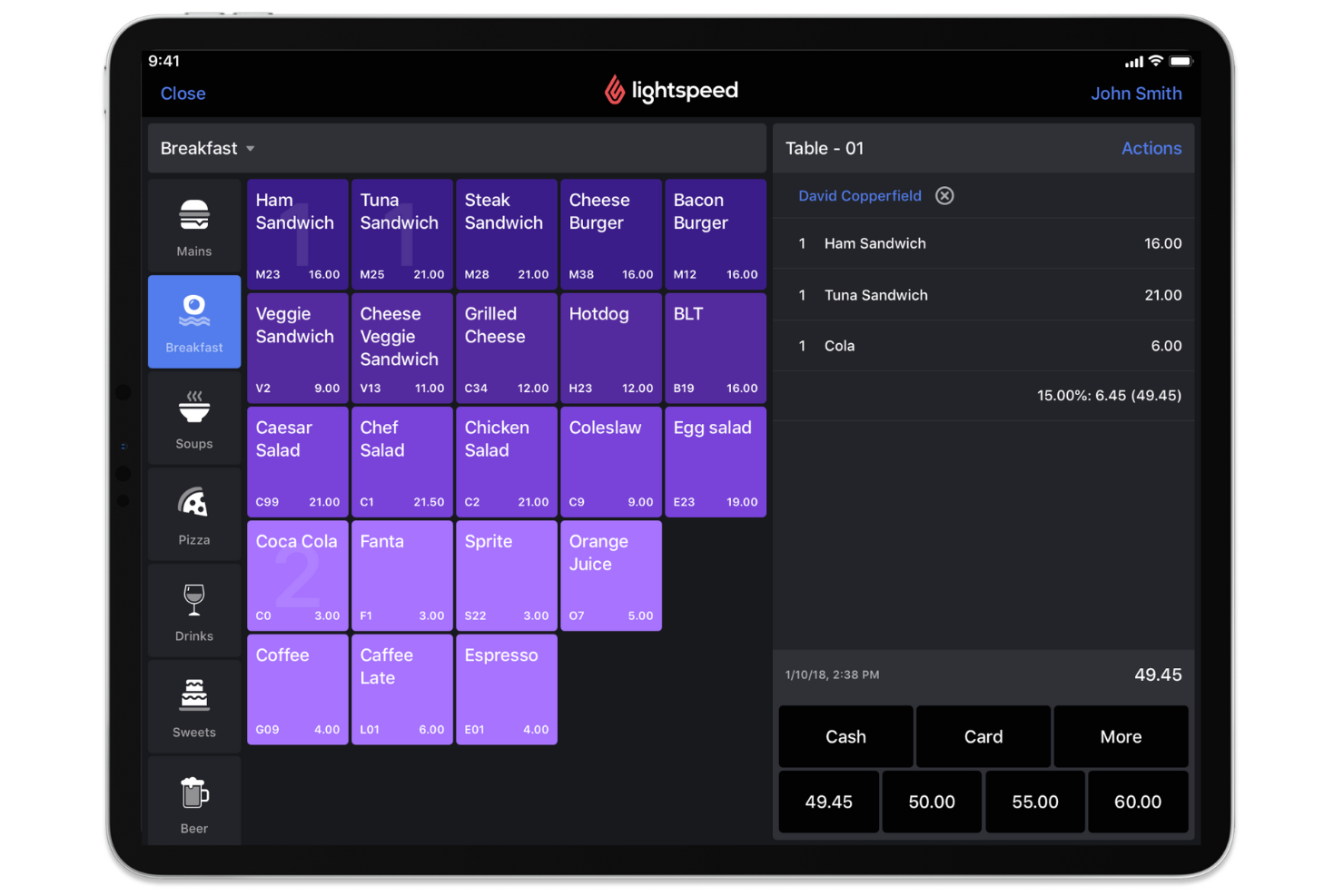1344x896 pixels.
Task: Close the current order screen
Action: click(x=183, y=94)
